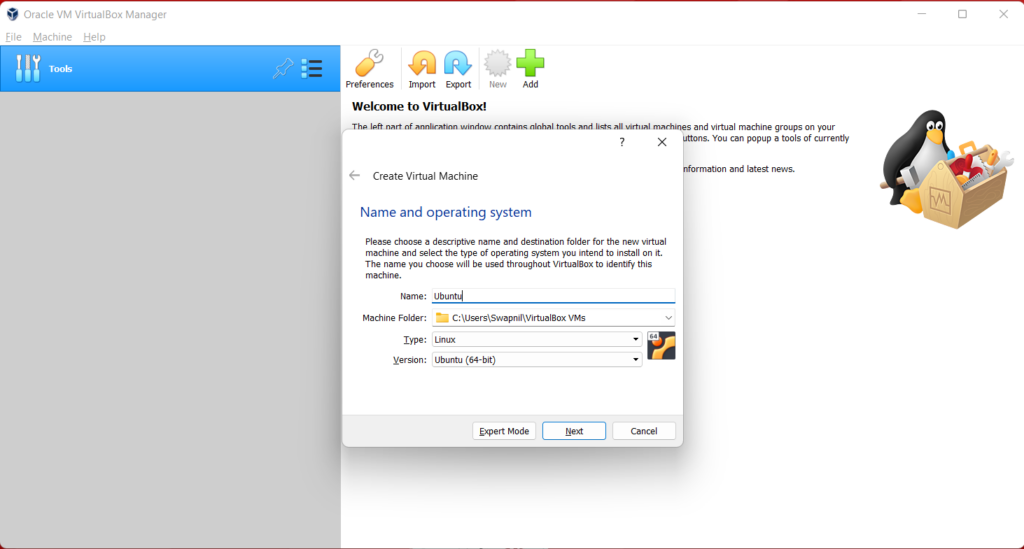Select the Tools entry in sidebar
This screenshot has height=549, width=1024.
point(170,69)
